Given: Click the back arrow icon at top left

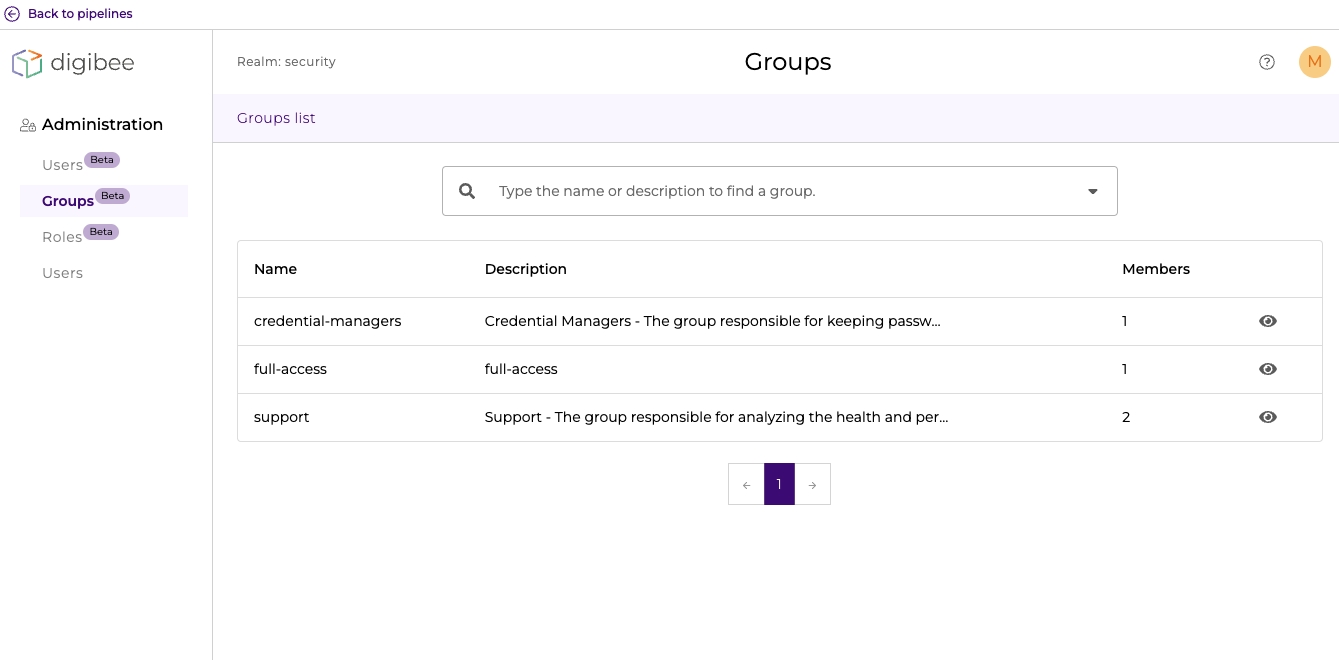Looking at the screenshot, I should (x=13, y=14).
